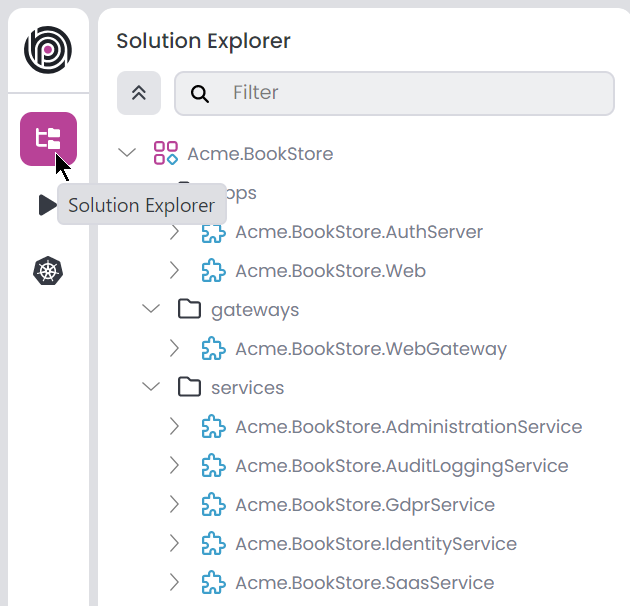630x606 pixels.
Task: Click the collapse all double-chevron button
Action: tap(139, 93)
